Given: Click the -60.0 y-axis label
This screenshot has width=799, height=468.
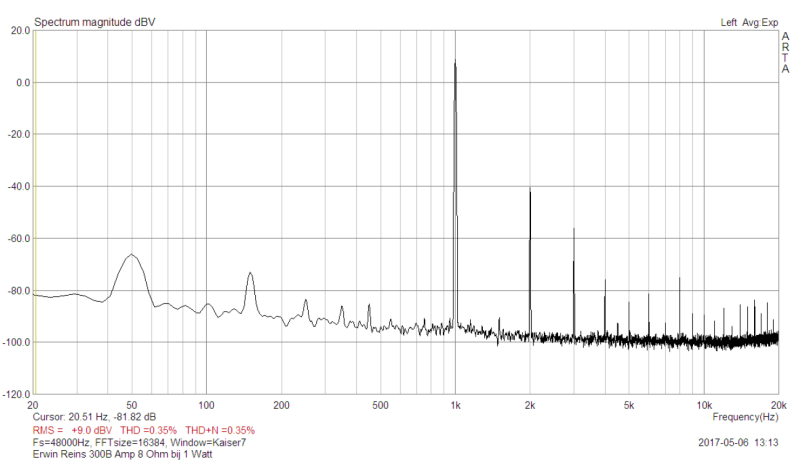Looking at the screenshot, I should (x=19, y=239).
